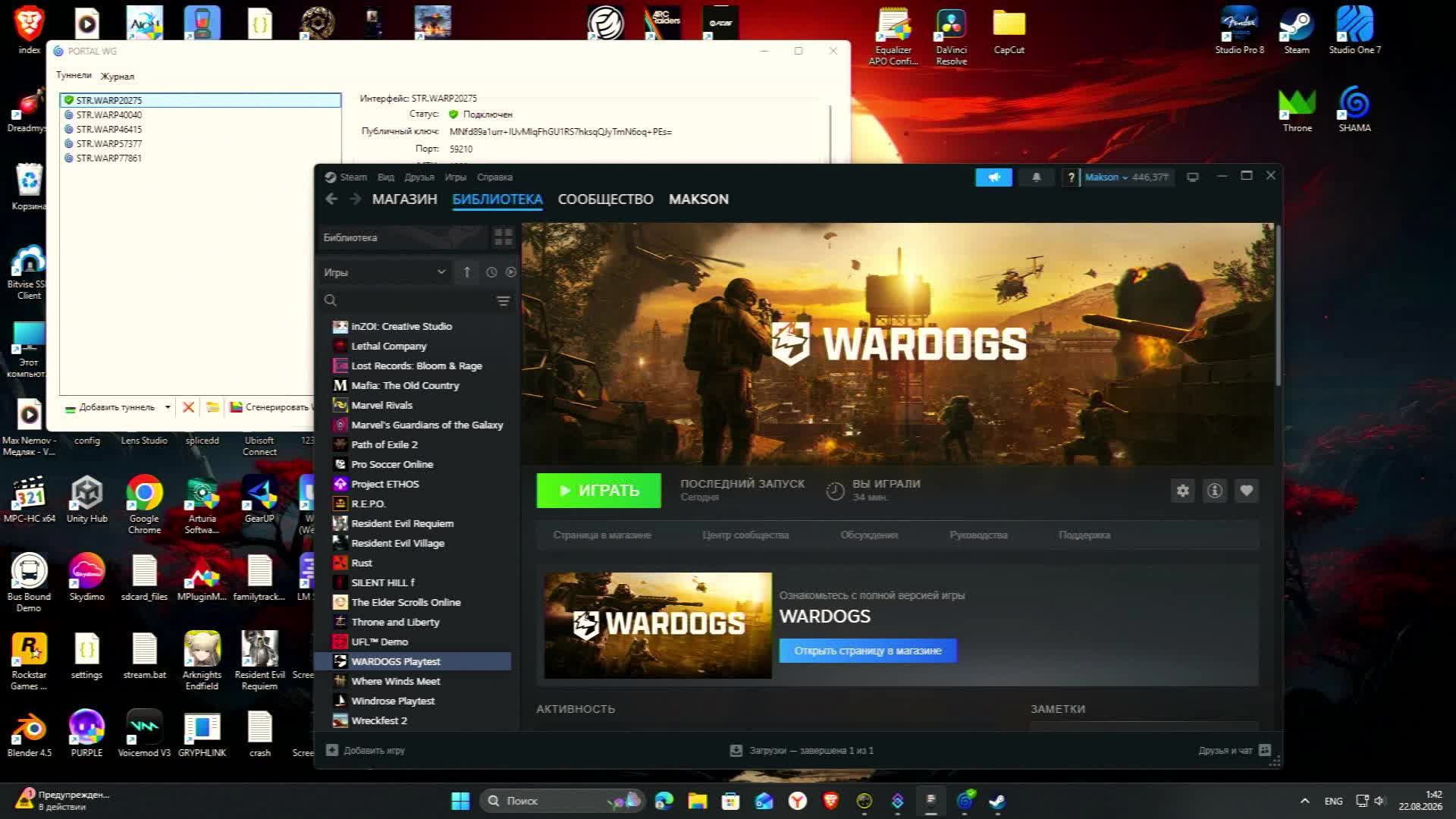The width and height of the screenshot is (1456, 819).
Task: Open Blender 4.5 desktop icon
Action: click(30, 733)
